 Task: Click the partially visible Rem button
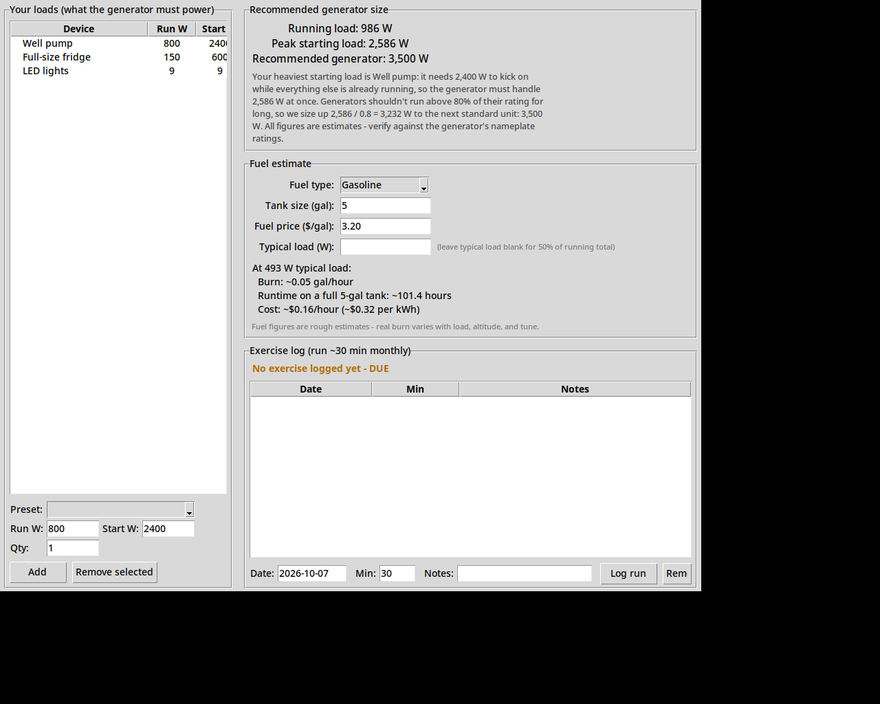(x=676, y=574)
